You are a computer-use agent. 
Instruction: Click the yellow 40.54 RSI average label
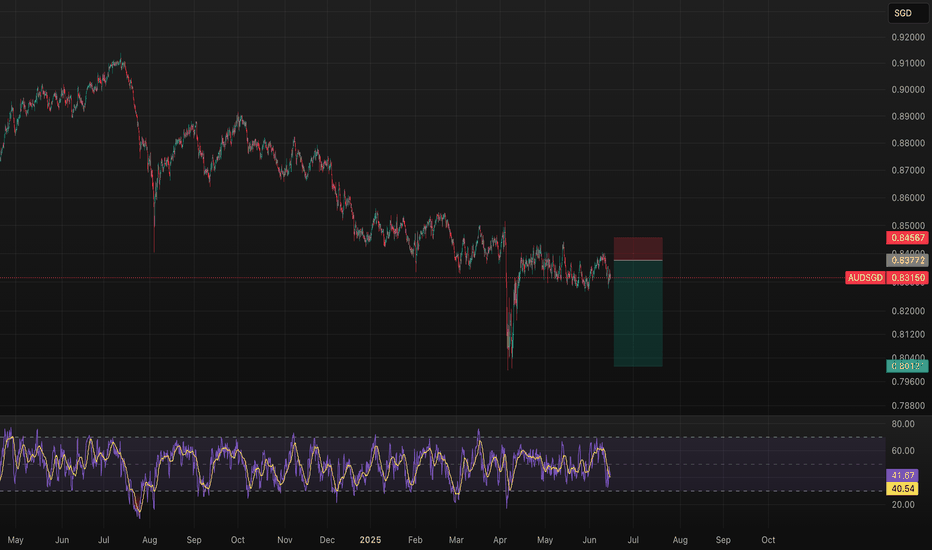click(x=902, y=489)
